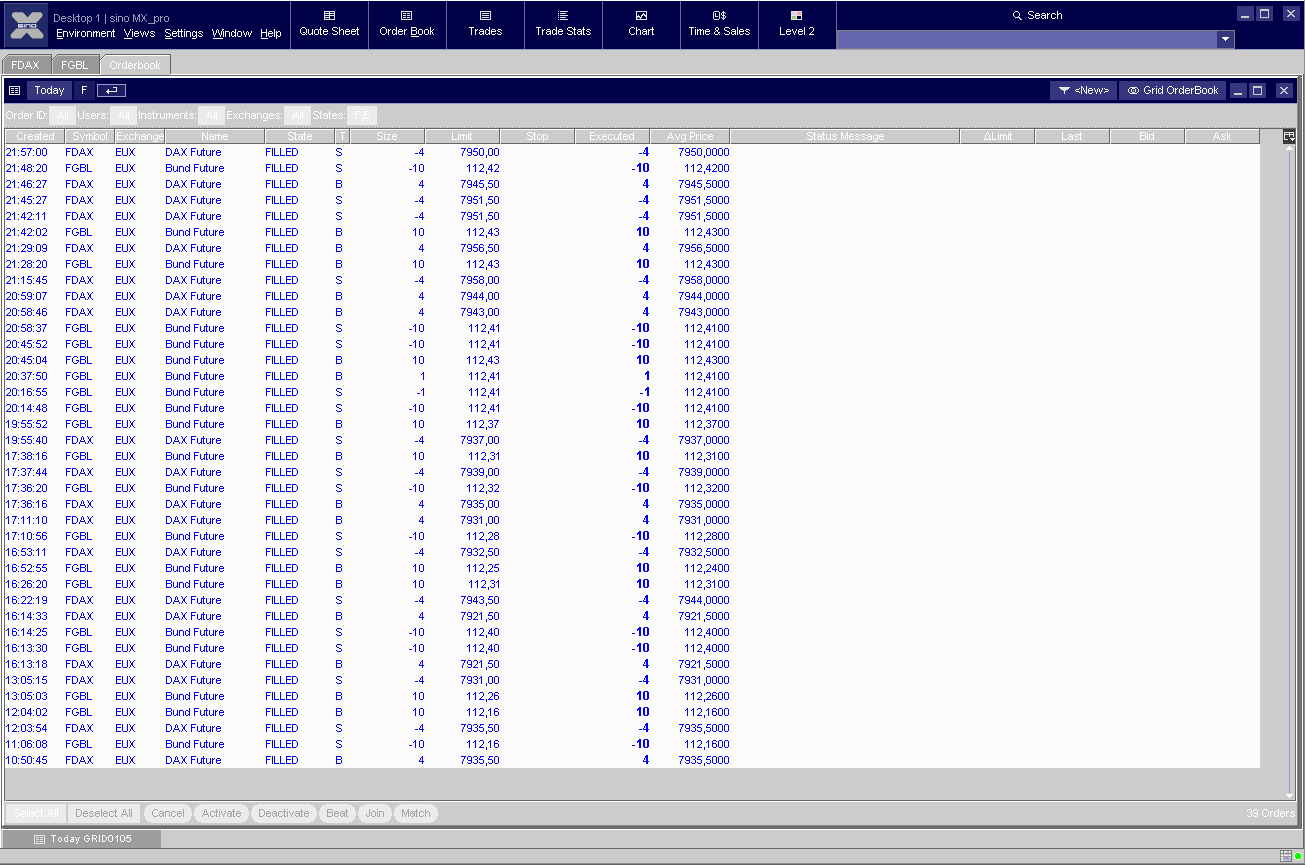Open the Level 2 view
The image size is (1305, 865).
tap(797, 23)
